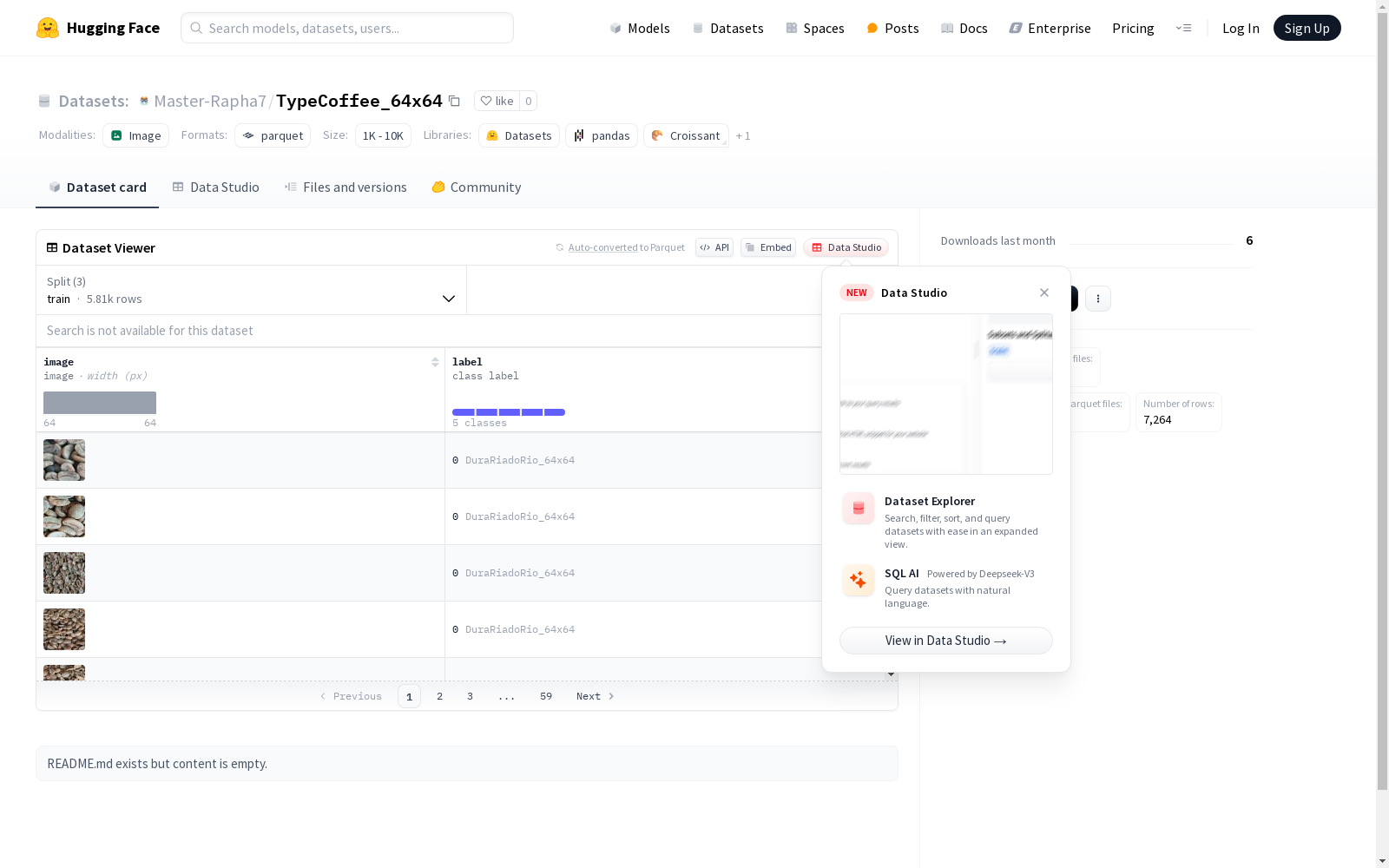Viewport: 1389px width, 868px height.
Task: Go to Posts in the top bar
Action: pyautogui.click(x=892, y=28)
